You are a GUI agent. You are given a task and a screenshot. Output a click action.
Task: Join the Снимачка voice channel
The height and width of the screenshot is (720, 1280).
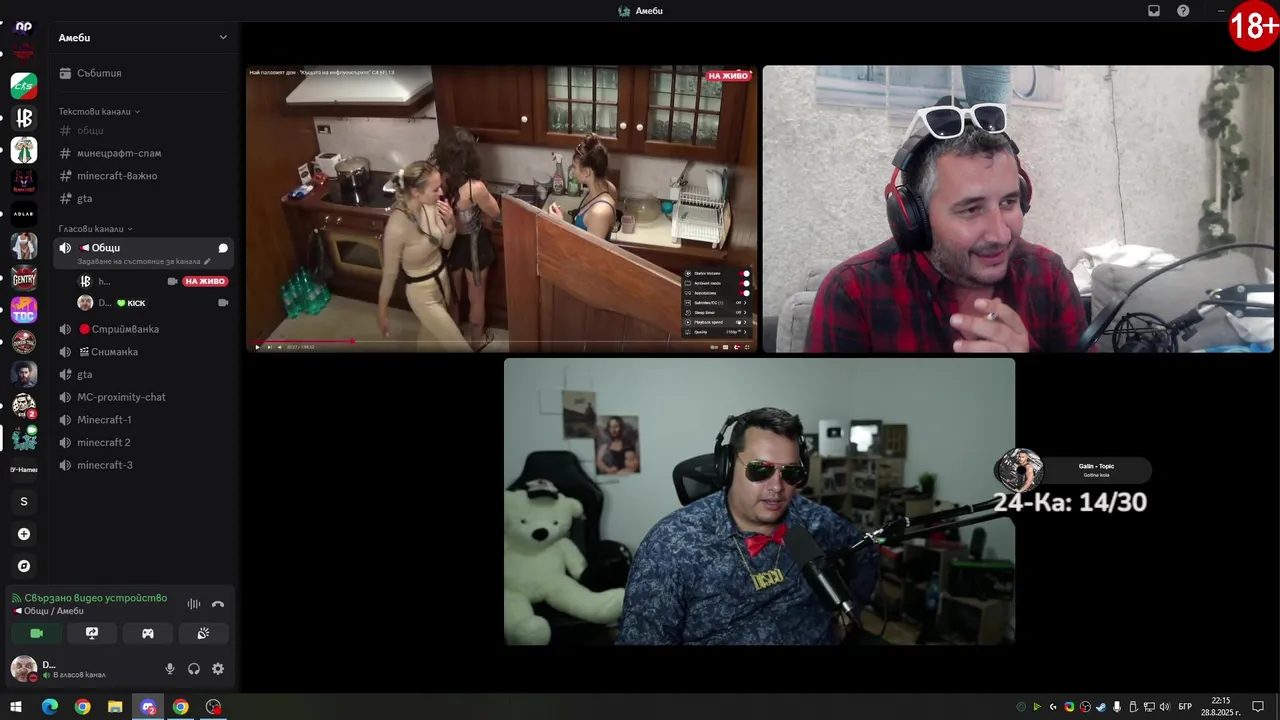[x=144, y=352]
